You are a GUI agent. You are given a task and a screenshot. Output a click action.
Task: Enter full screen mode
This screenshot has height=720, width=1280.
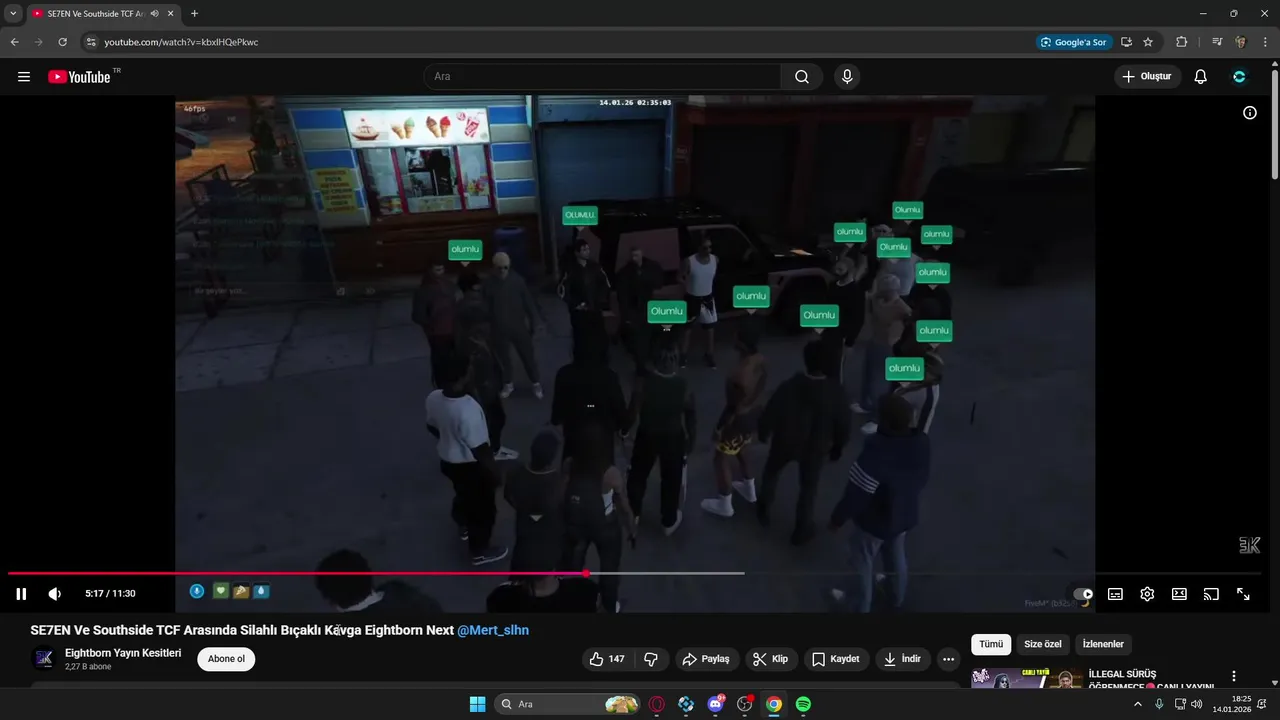pos(1243,594)
